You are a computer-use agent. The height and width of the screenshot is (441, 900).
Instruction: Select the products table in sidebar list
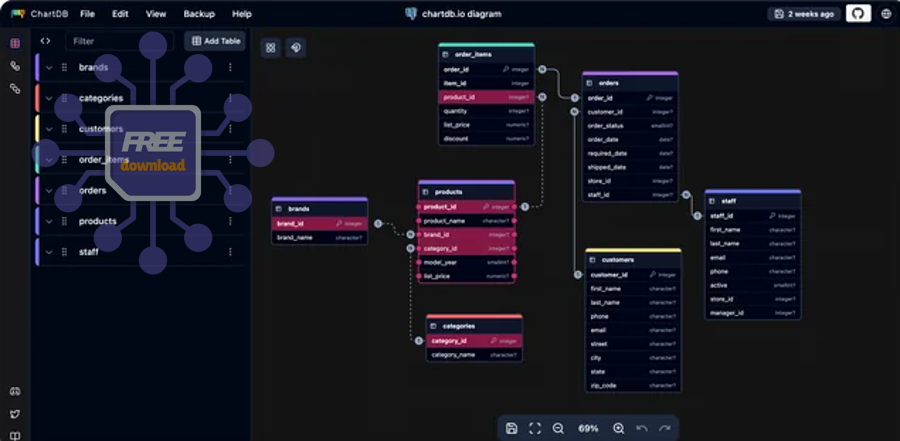click(141, 221)
